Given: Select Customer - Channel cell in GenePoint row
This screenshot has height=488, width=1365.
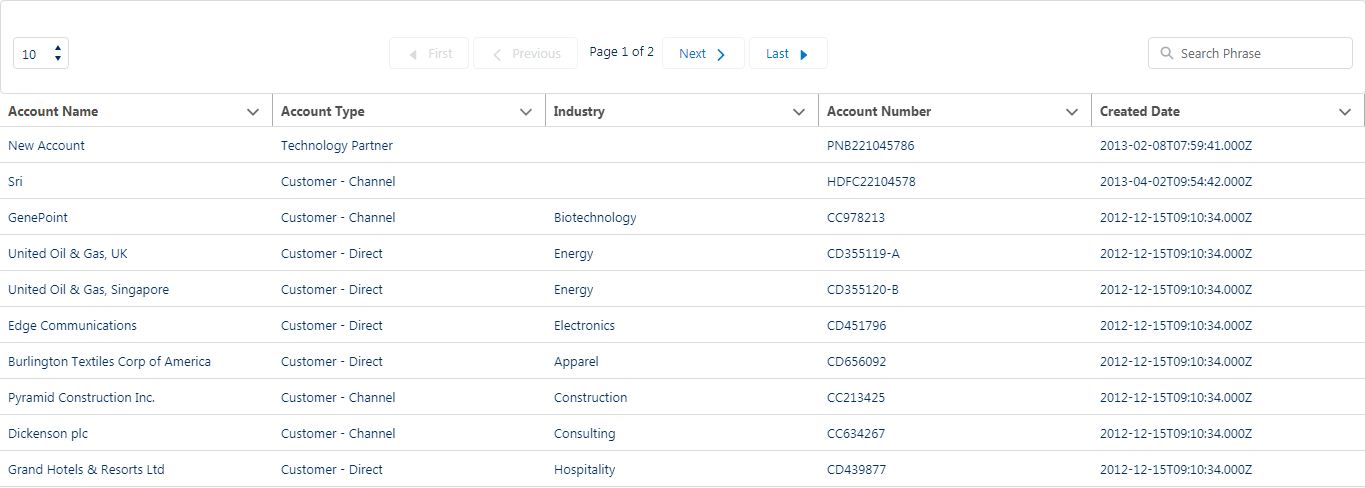Looking at the screenshot, I should [x=338, y=218].
